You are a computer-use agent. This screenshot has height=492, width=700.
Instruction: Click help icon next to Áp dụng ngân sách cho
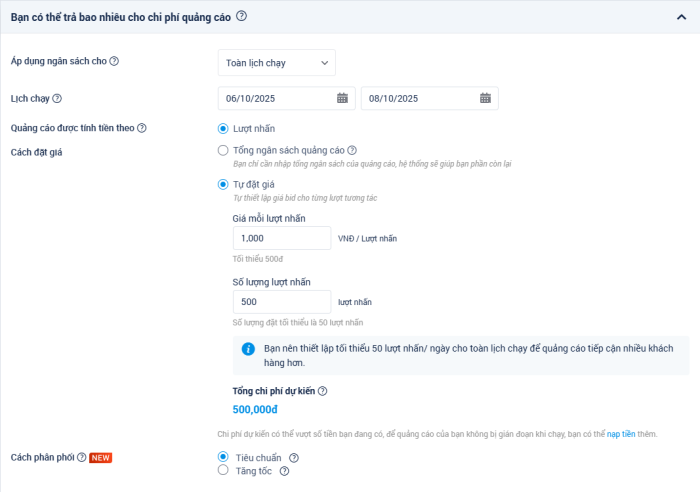[114, 62]
